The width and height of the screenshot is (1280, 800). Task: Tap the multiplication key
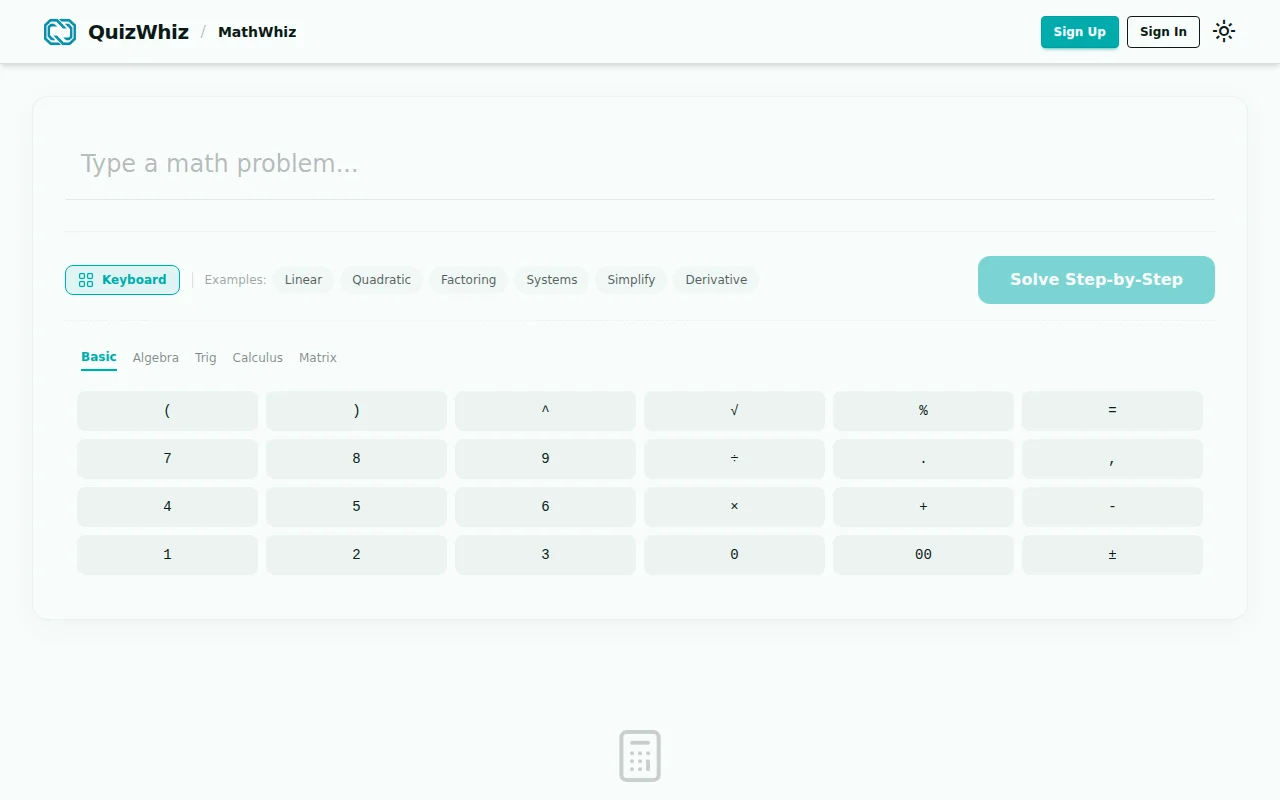(734, 507)
